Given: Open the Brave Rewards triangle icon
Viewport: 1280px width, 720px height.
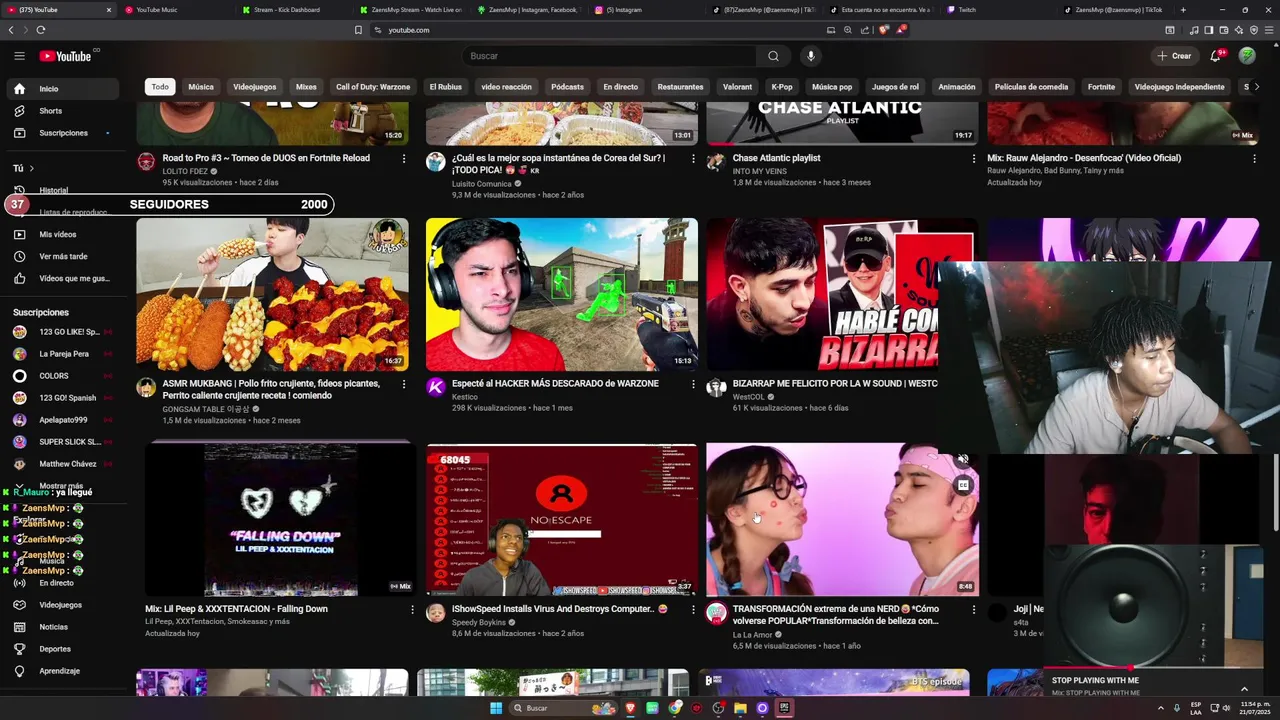Looking at the screenshot, I should (x=901, y=30).
